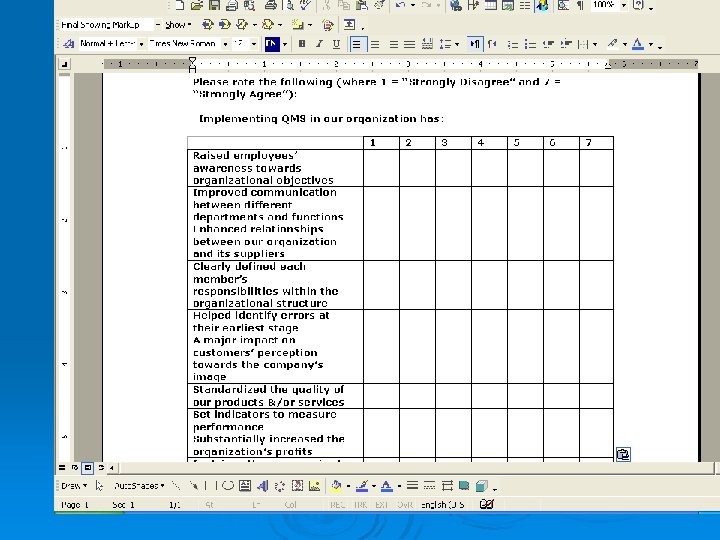Screen dimensions: 720x540
Task: Insert Clip Art from the Drawing toolbar
Action: pyautogui.click(x=297, y=486)
